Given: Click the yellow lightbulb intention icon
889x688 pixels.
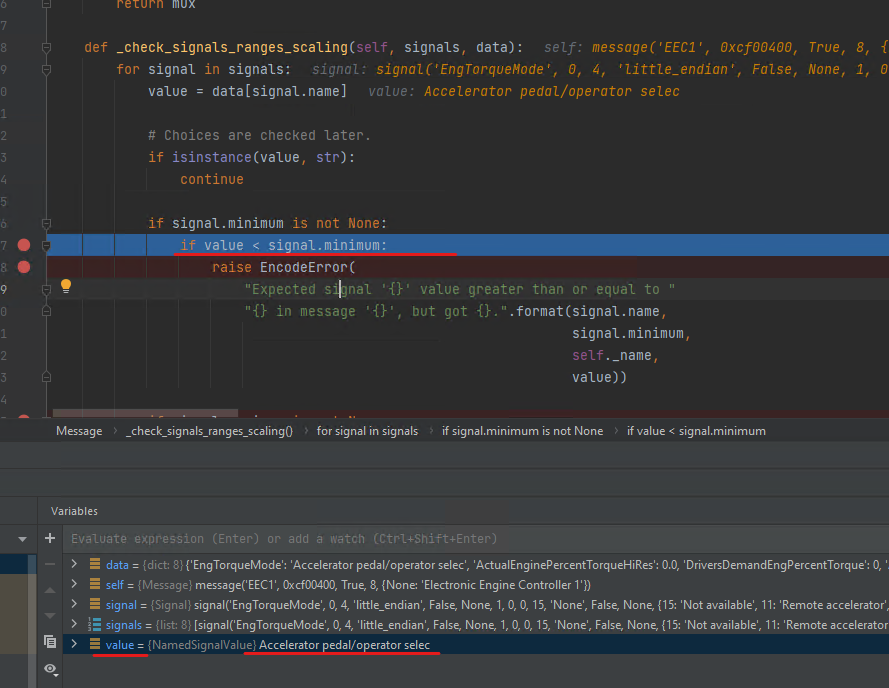Looking at the screenshot, I should [x=65, y=287].
